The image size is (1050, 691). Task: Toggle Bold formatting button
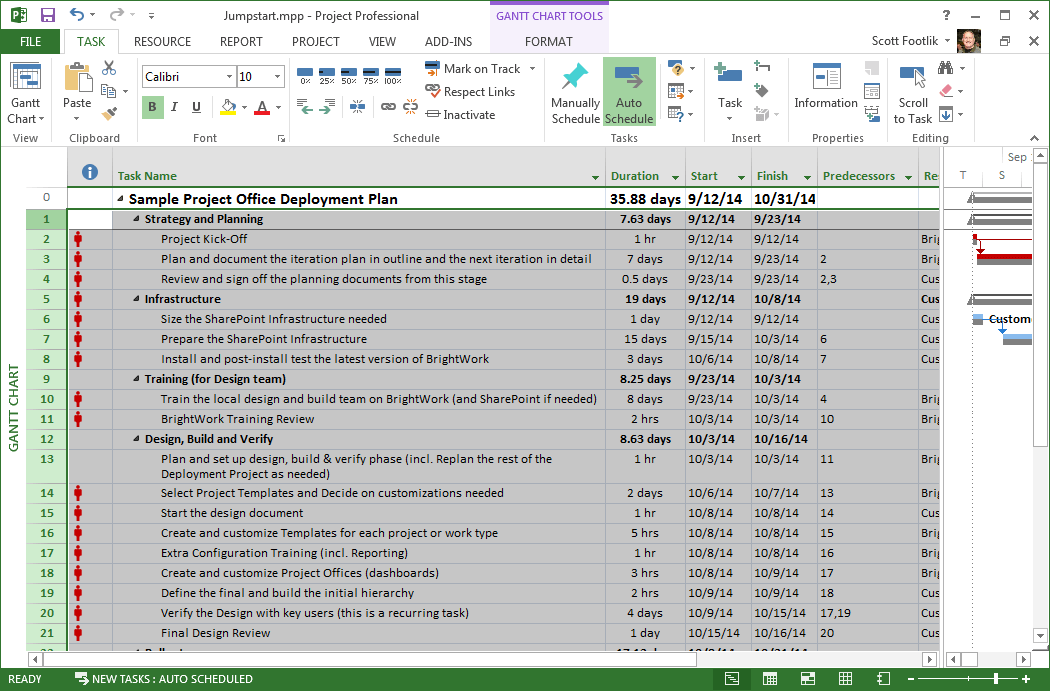tap(153, 107)
